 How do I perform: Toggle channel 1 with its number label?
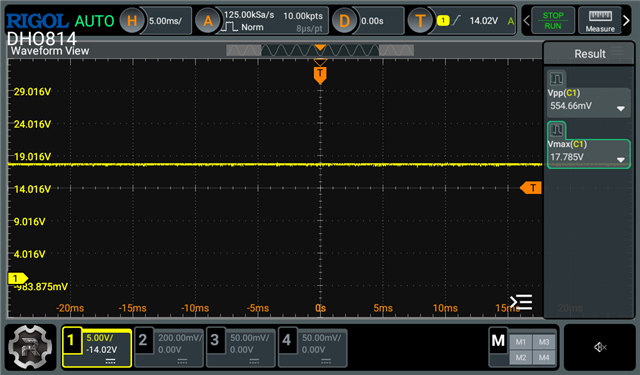(71, 340)
